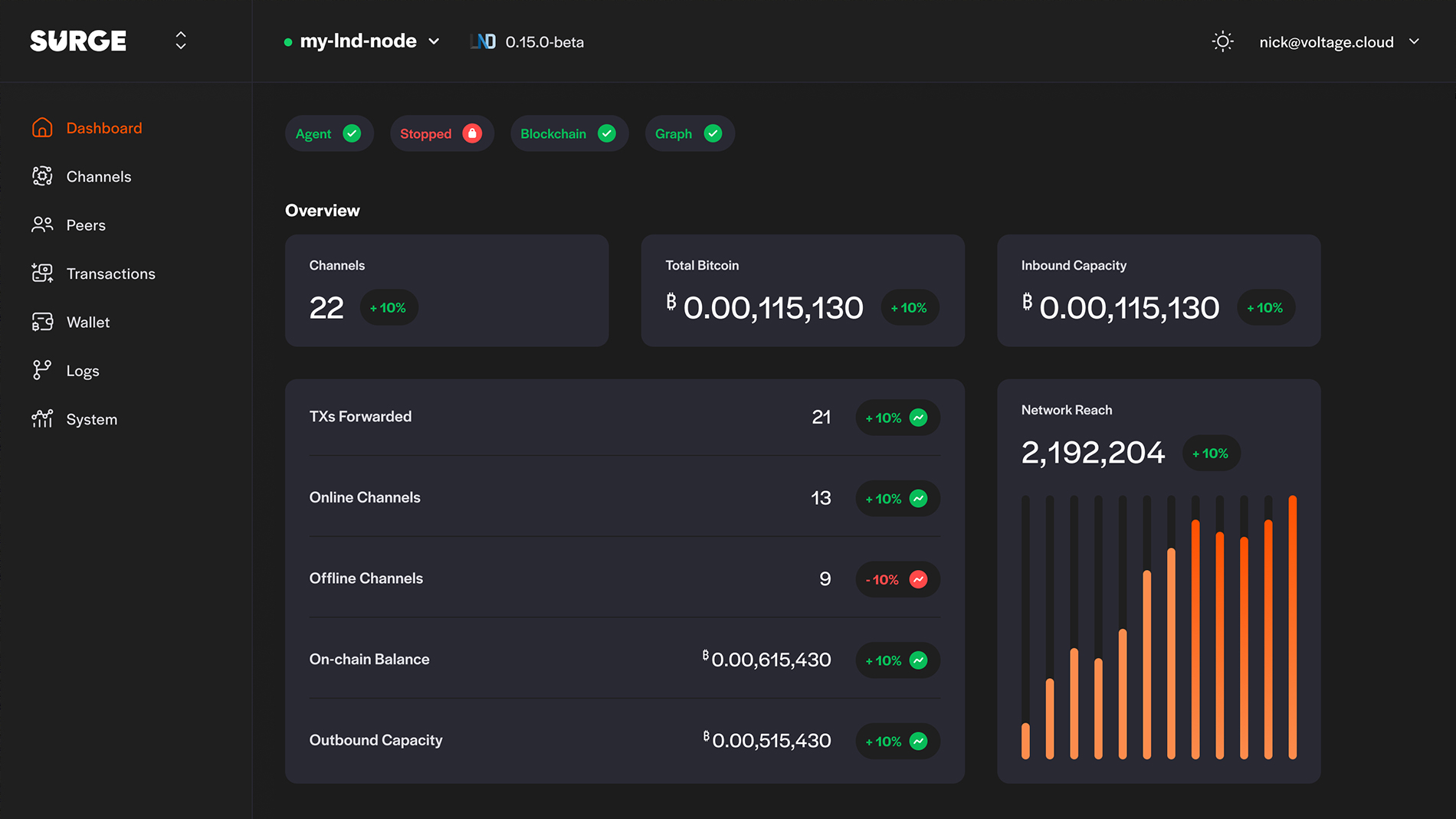Click the Logs branch icon
Screen dimensions: 1456x819
pyautogui.click(x=42, y=370)
